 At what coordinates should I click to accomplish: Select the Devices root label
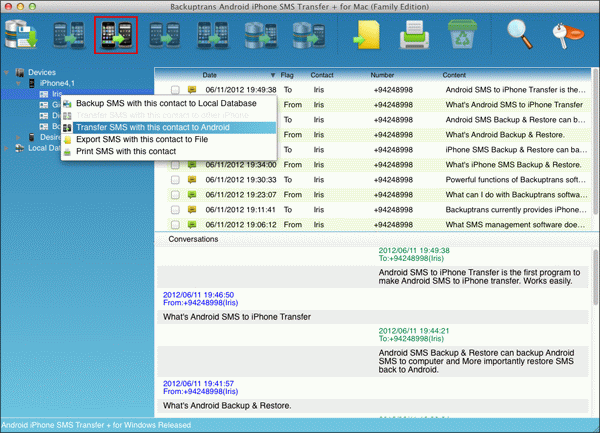click(42, 72)
